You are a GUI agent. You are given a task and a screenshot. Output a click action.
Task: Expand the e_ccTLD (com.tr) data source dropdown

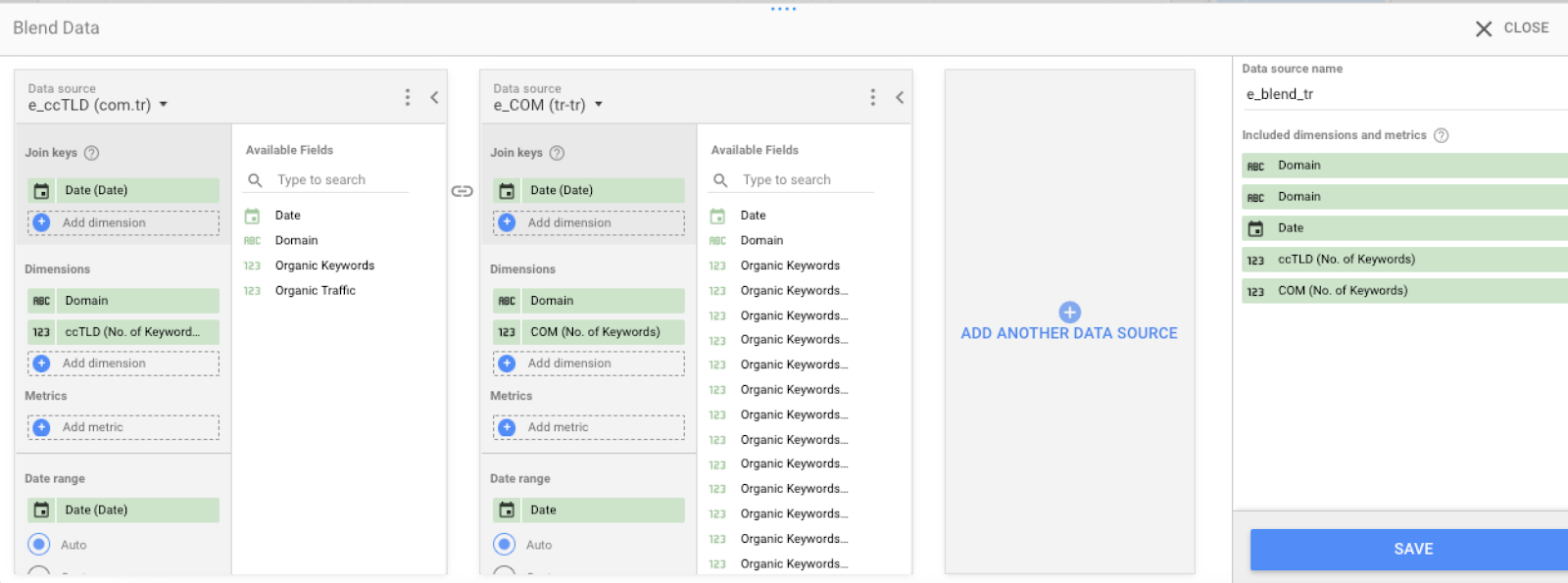(x=164, y=105)
